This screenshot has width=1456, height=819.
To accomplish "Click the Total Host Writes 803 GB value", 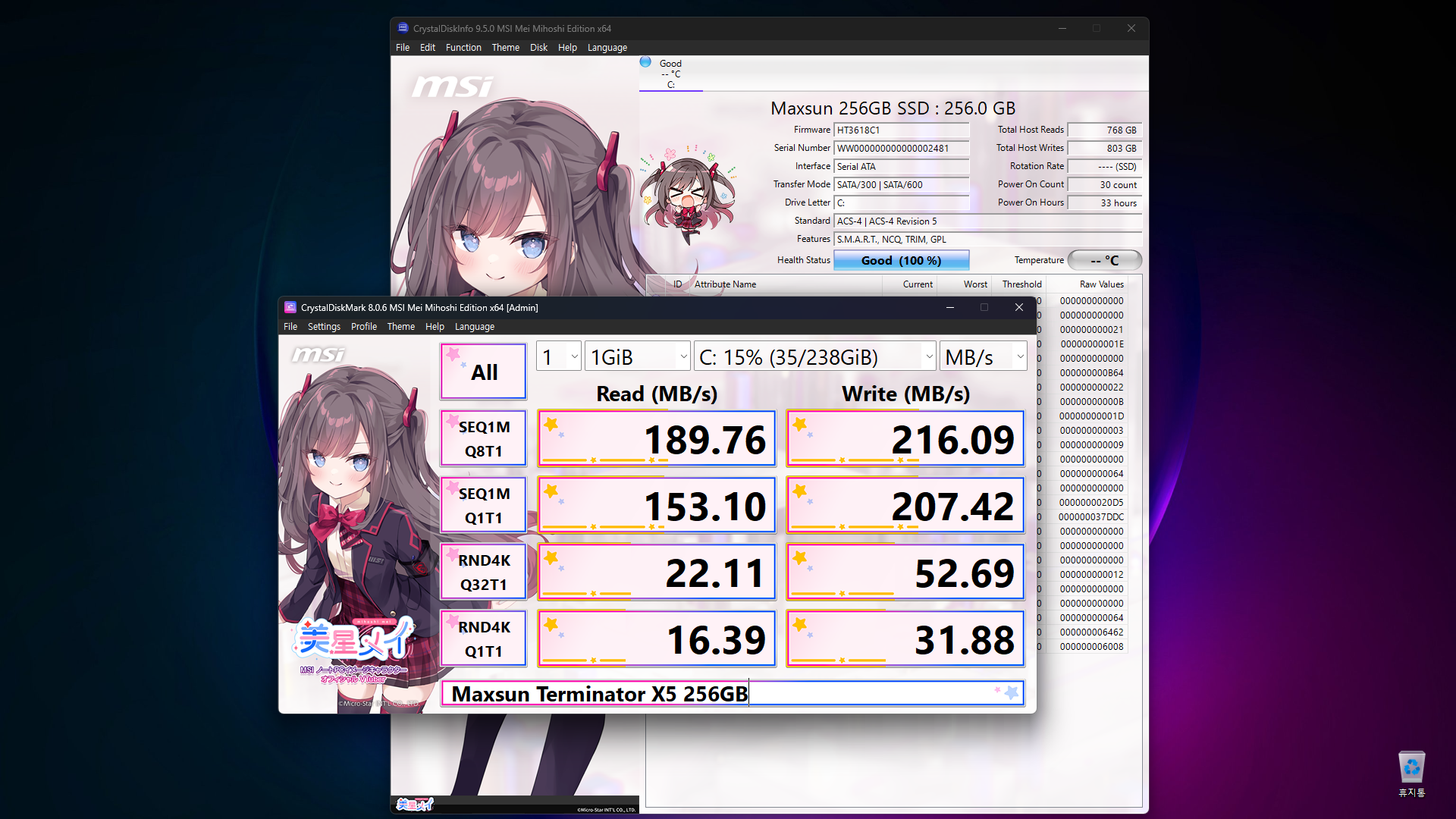I will (x=1104, y=148).
